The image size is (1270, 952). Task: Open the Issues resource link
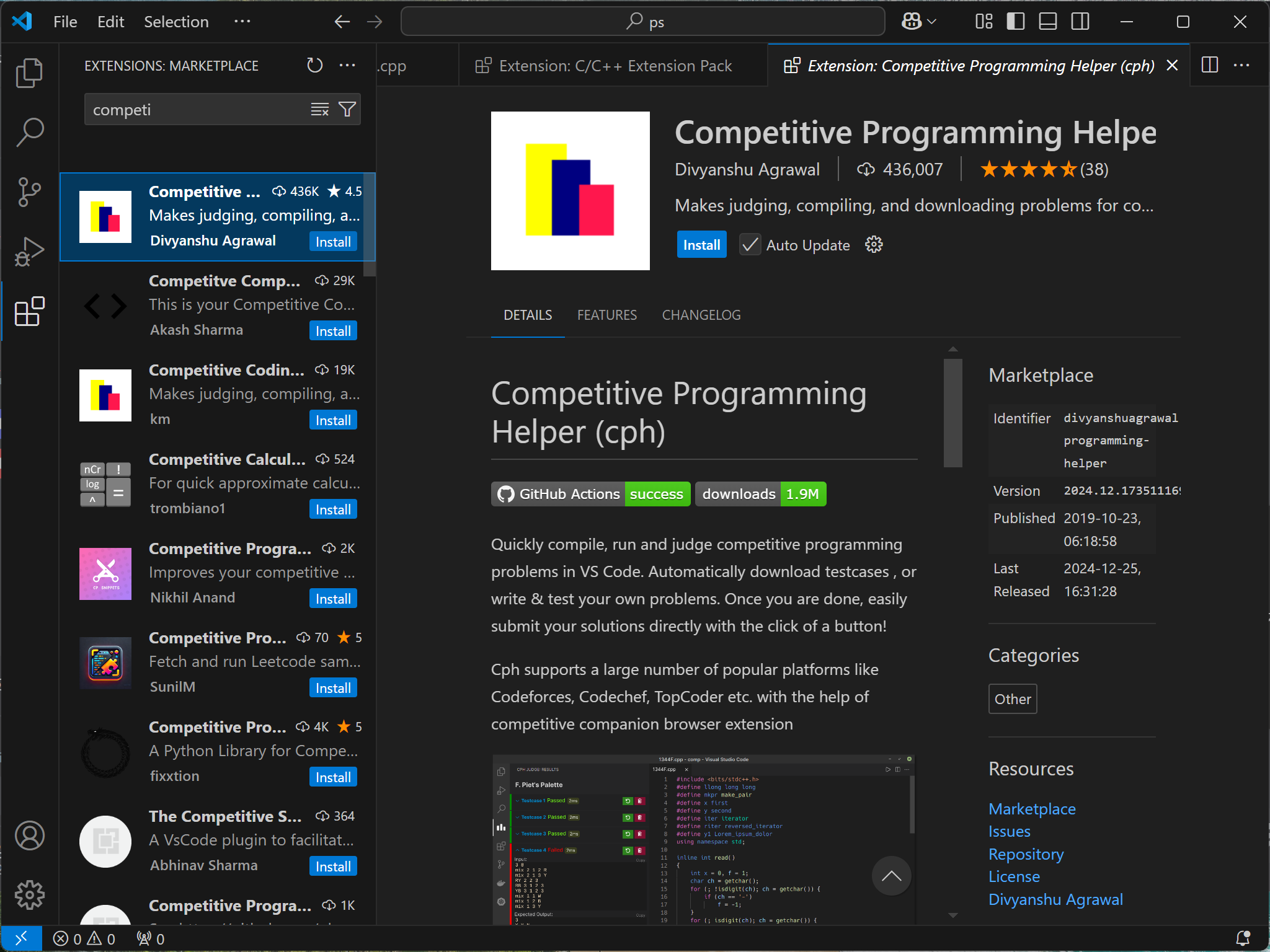pyautogui.click(x=1010, y=831)
